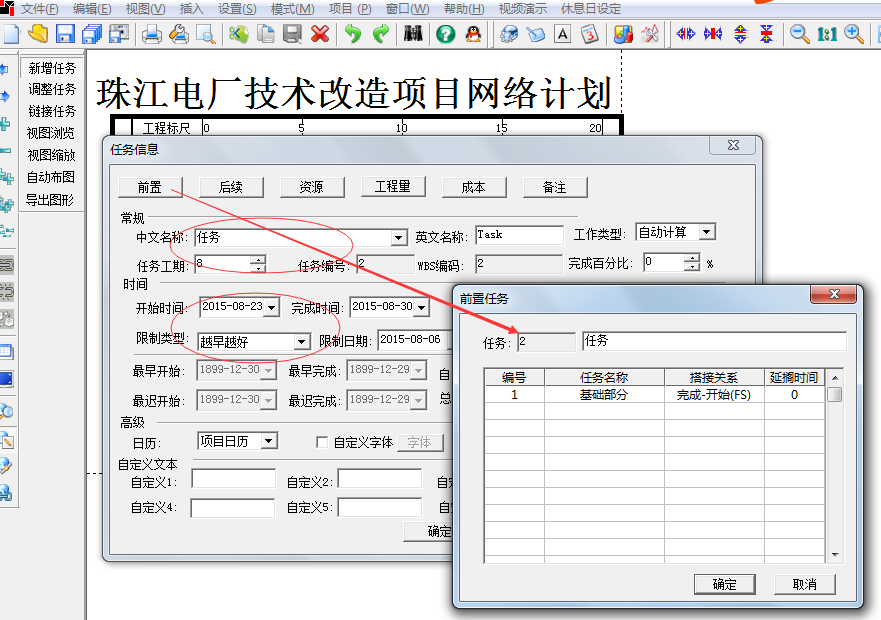Click the 资源 button in task dialog
881x620 pixels.
[x=311, y=187]
